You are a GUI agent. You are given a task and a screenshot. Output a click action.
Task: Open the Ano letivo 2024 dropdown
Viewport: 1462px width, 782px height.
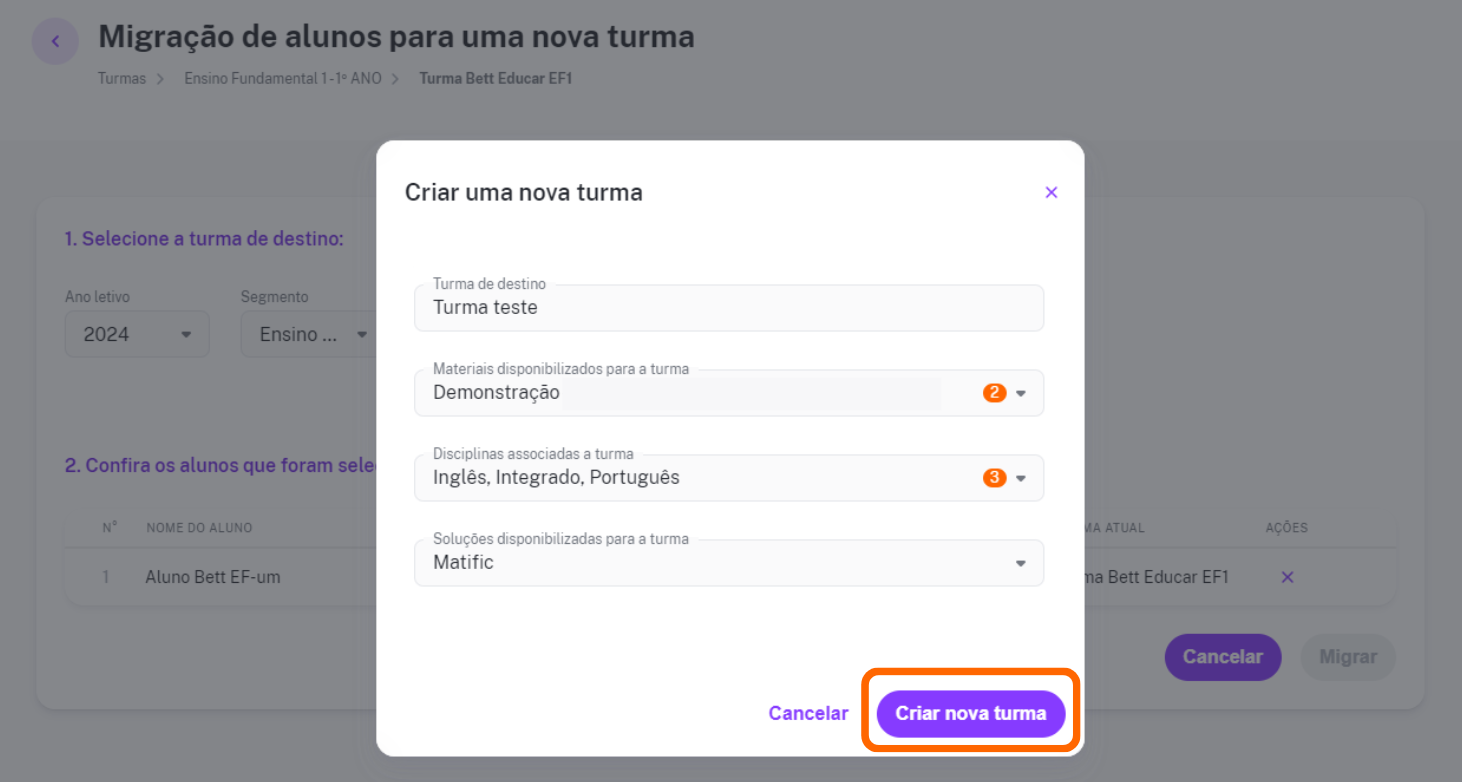[137, 334]
